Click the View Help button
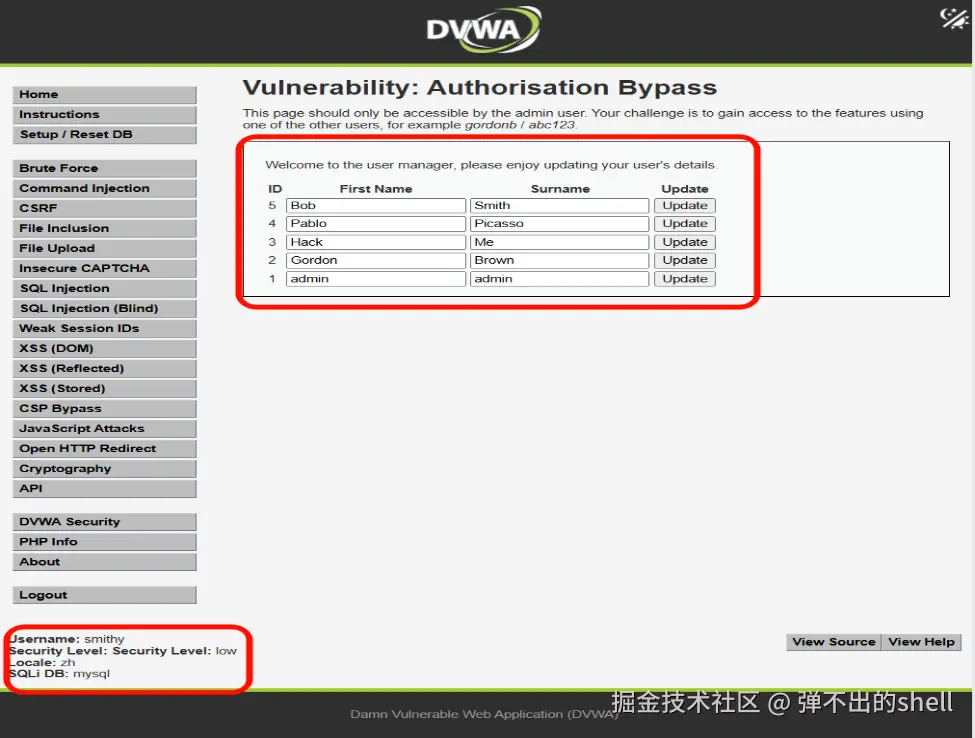 (x=921, y=642)
